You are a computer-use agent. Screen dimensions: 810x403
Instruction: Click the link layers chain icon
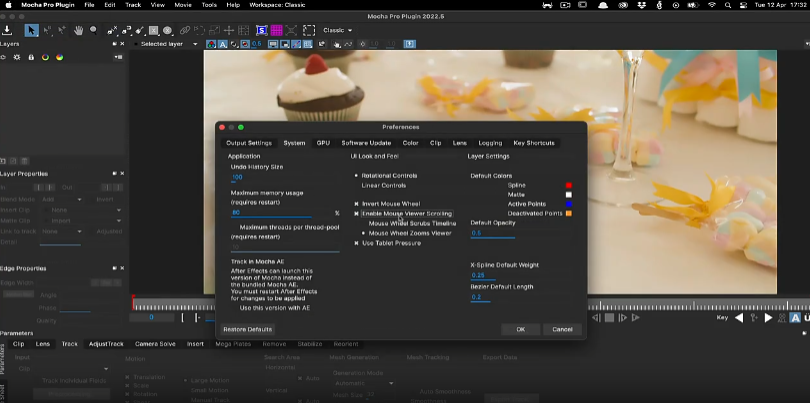tap(185, 30)
